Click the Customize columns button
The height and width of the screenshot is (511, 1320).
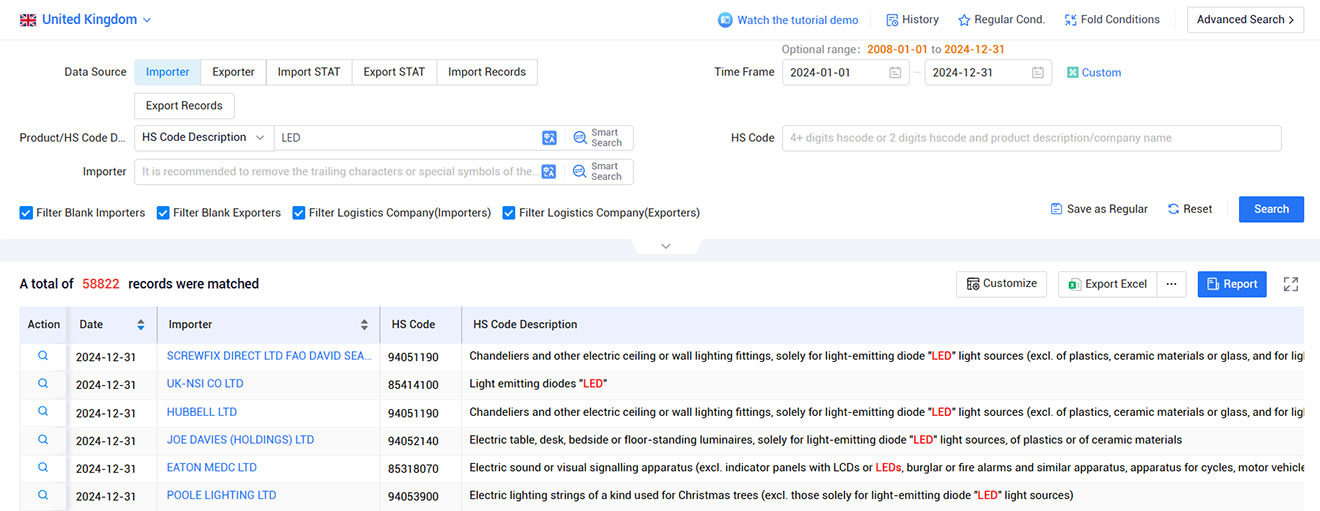tap(1002, 284)
